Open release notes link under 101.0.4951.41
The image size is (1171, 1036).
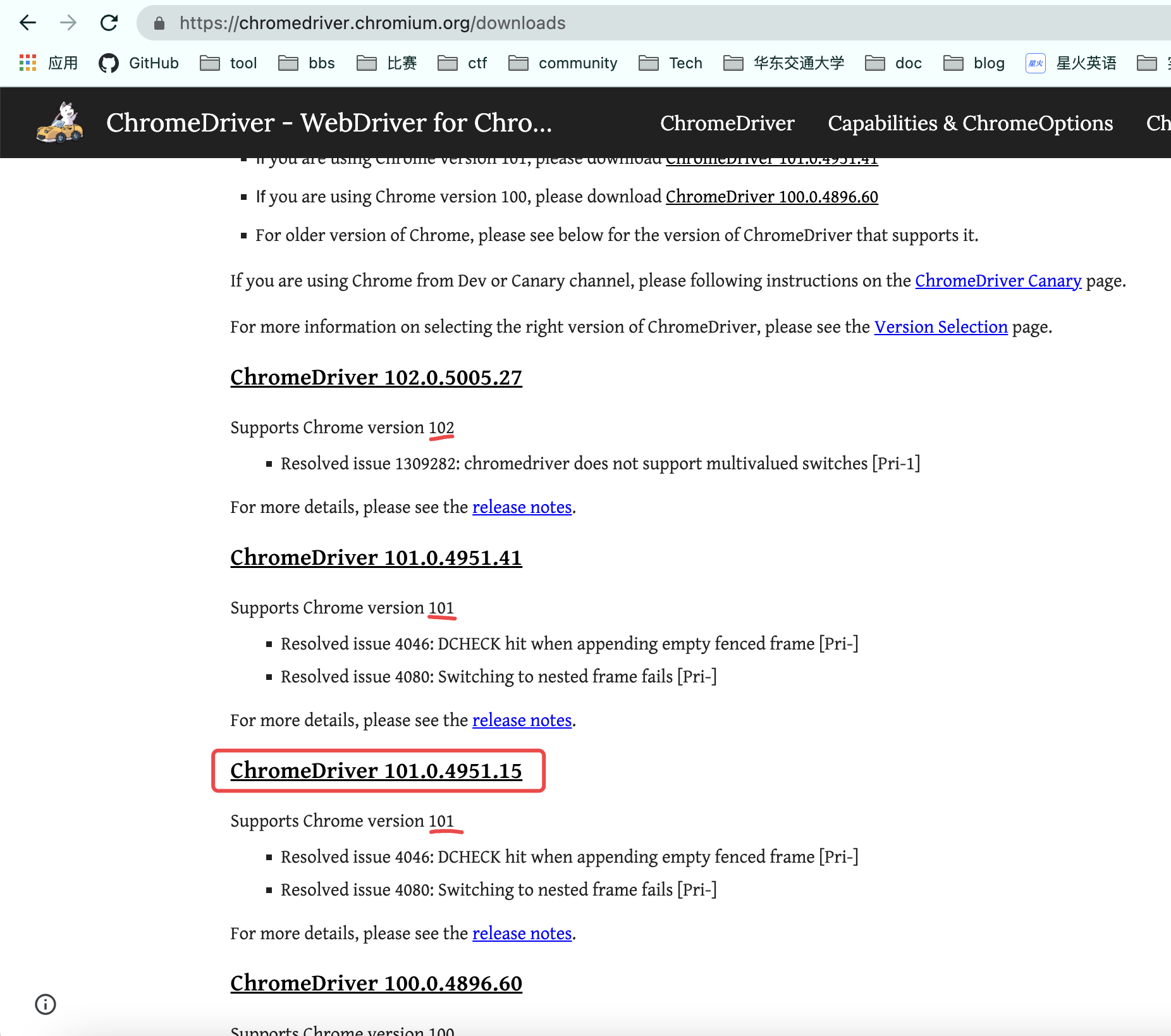pyautogui.click(x=522, y=720)
